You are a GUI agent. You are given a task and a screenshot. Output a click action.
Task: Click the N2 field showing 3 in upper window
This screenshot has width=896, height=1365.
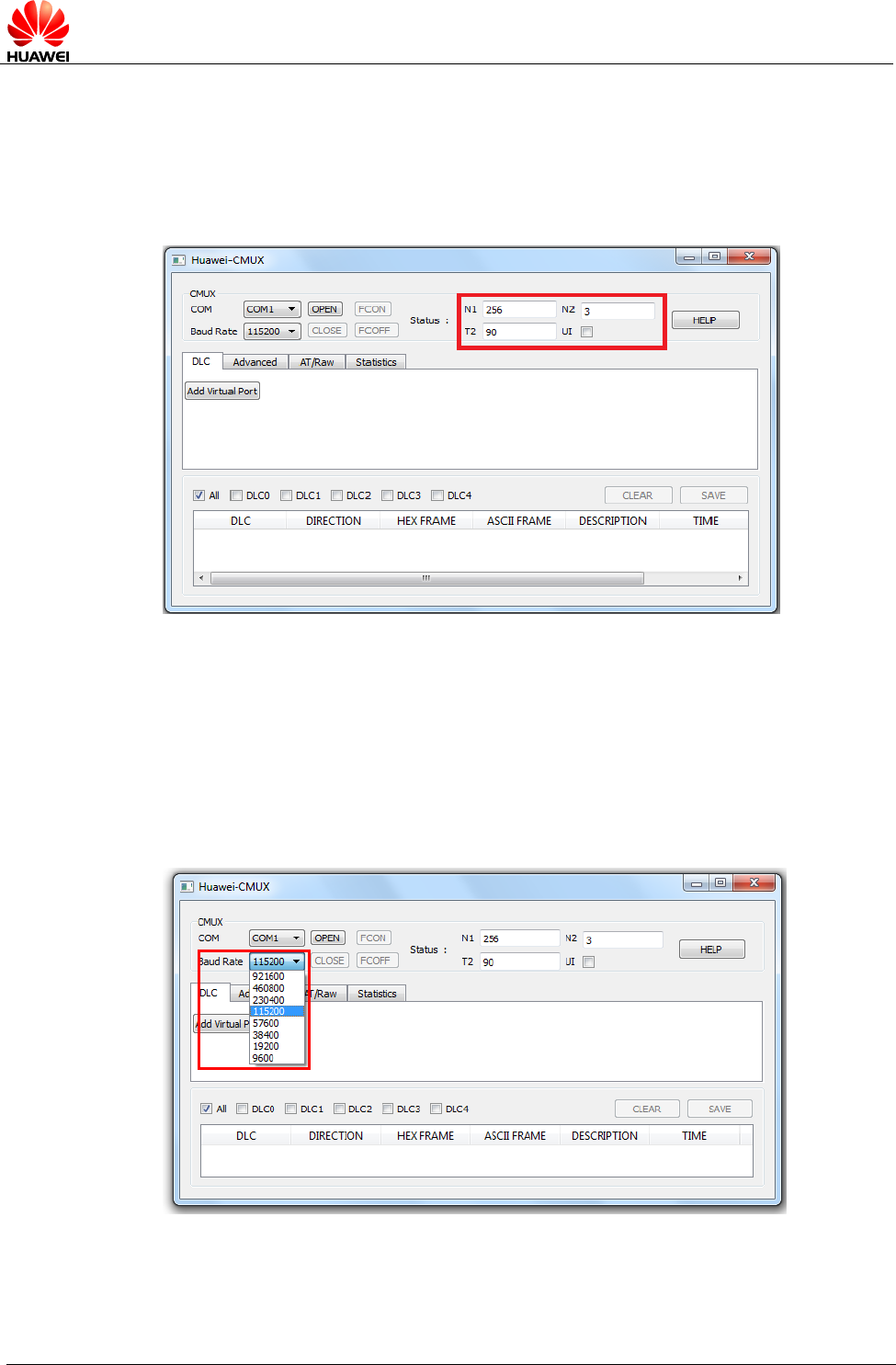coord(618,311)
